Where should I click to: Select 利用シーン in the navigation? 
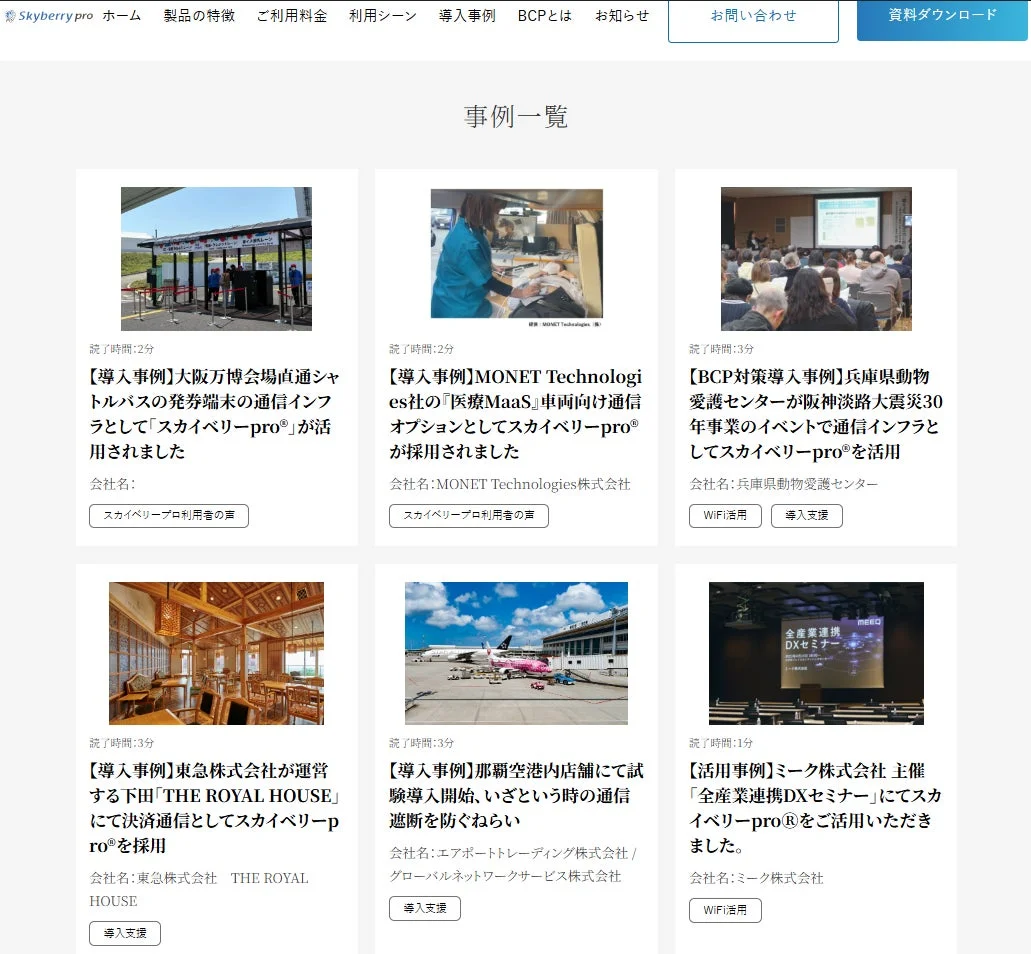pos(382,16)
